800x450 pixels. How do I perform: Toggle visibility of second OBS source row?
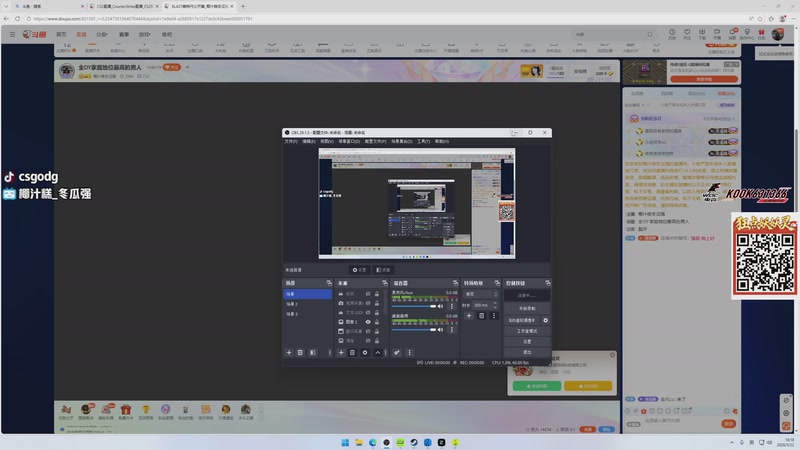pos(368,303)
